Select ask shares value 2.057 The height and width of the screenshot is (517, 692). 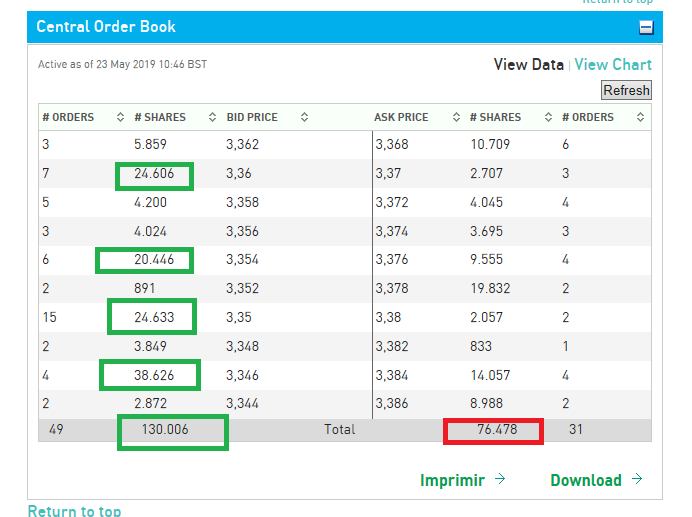click(x=486, y=317)
